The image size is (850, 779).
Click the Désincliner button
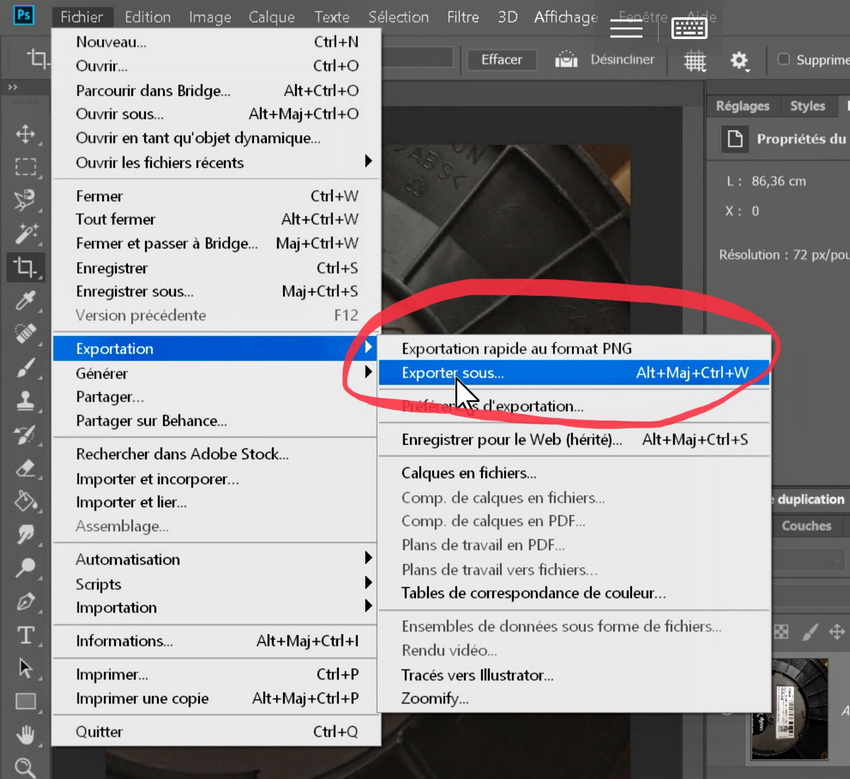tap(622, 60)
